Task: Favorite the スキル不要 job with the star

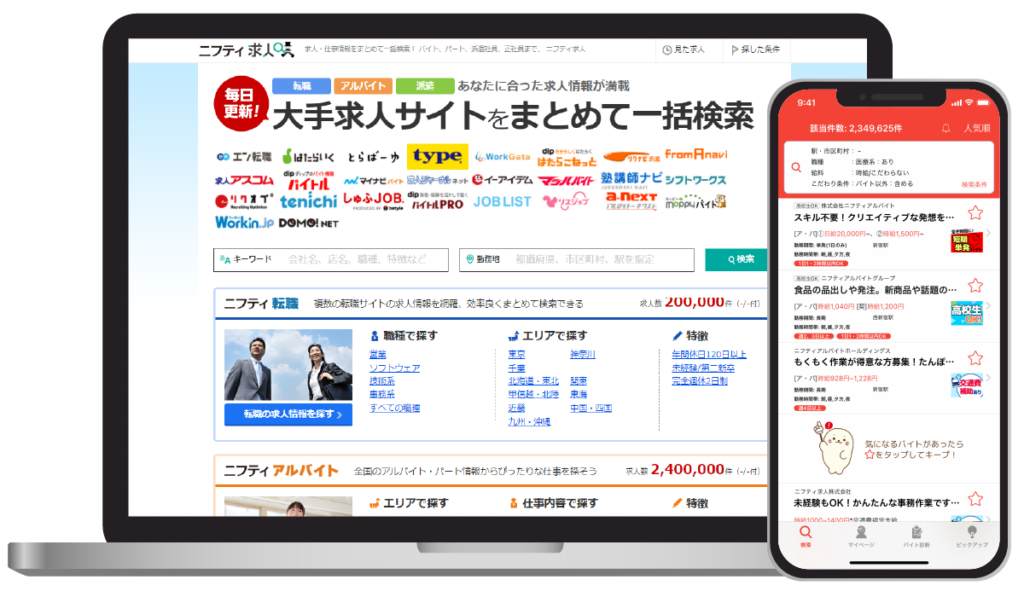Action: (976, 213)
